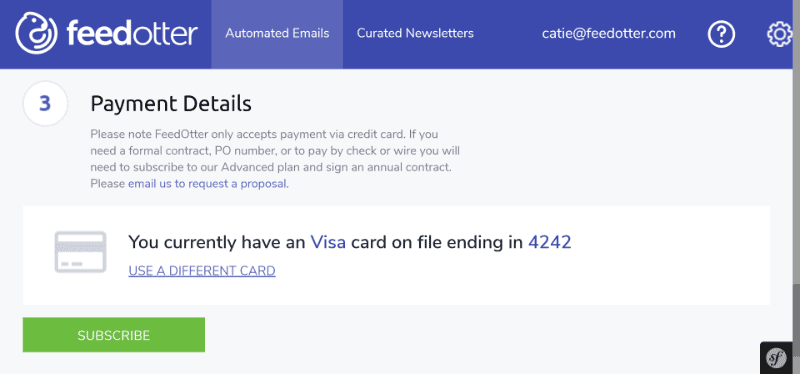
Task: Select the Payment Details heading
Action: [x=171, y=104]
